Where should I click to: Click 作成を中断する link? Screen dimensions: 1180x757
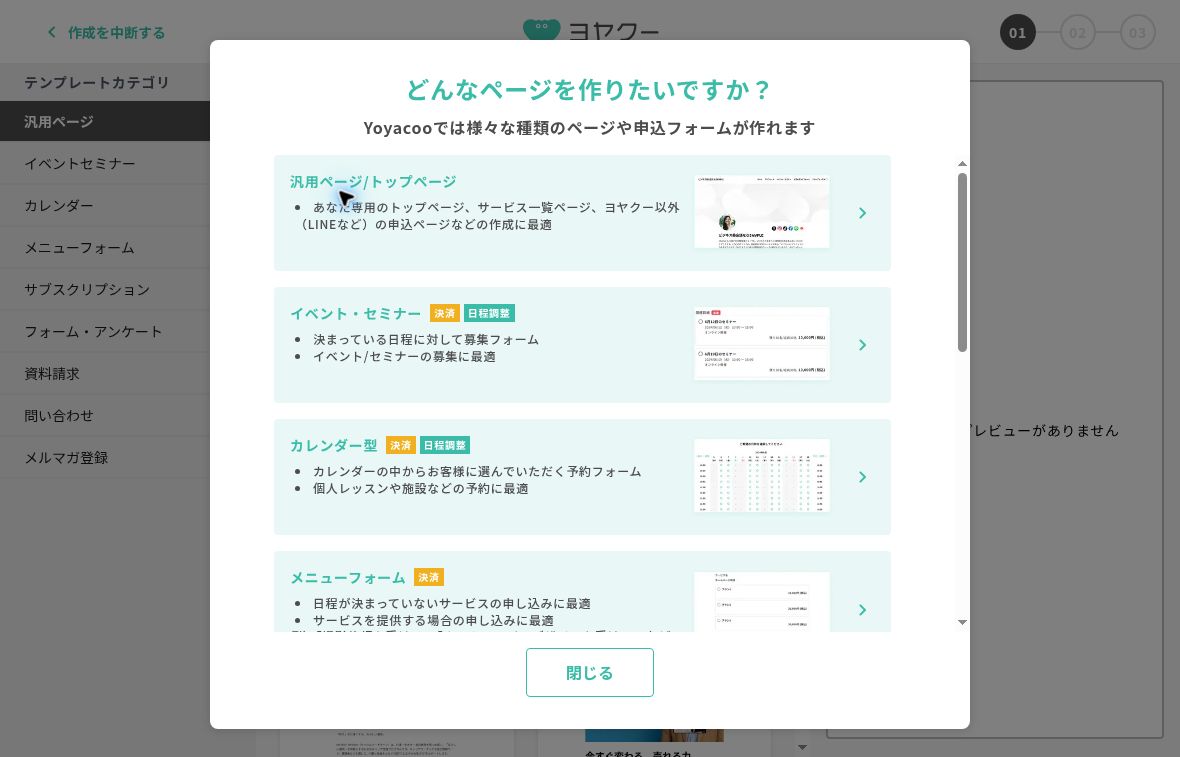117,32
